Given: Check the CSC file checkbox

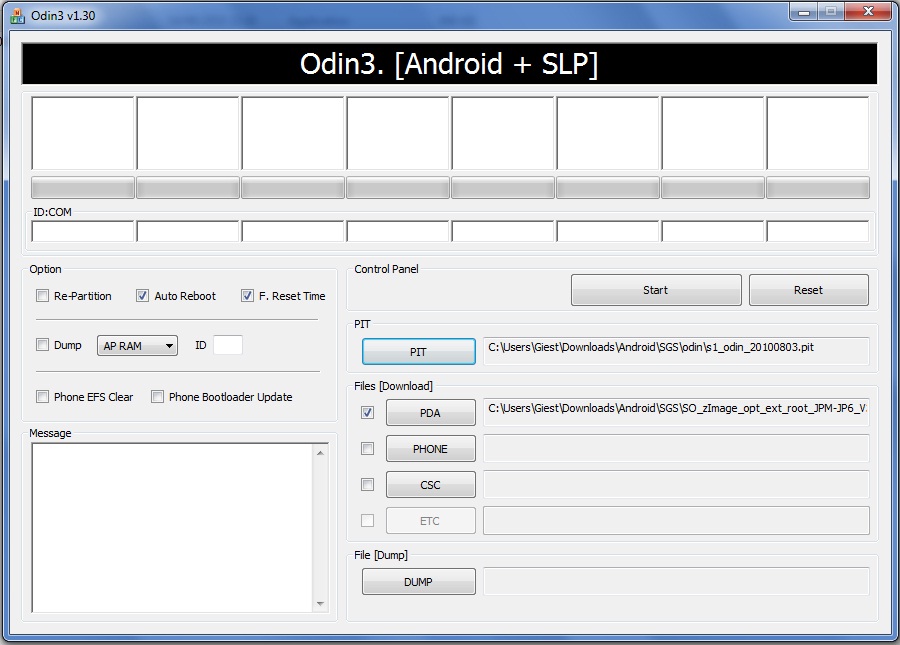Looking at the screenshot, I should [x=367, y=485].
